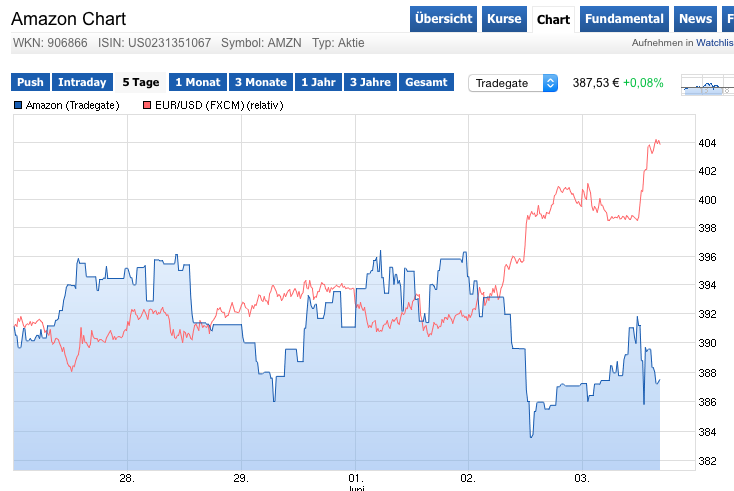This screenshot has height=491, width=734.
Task: Toggle the Amazon (Tradegate) legend label
Action: pos(72,105)
